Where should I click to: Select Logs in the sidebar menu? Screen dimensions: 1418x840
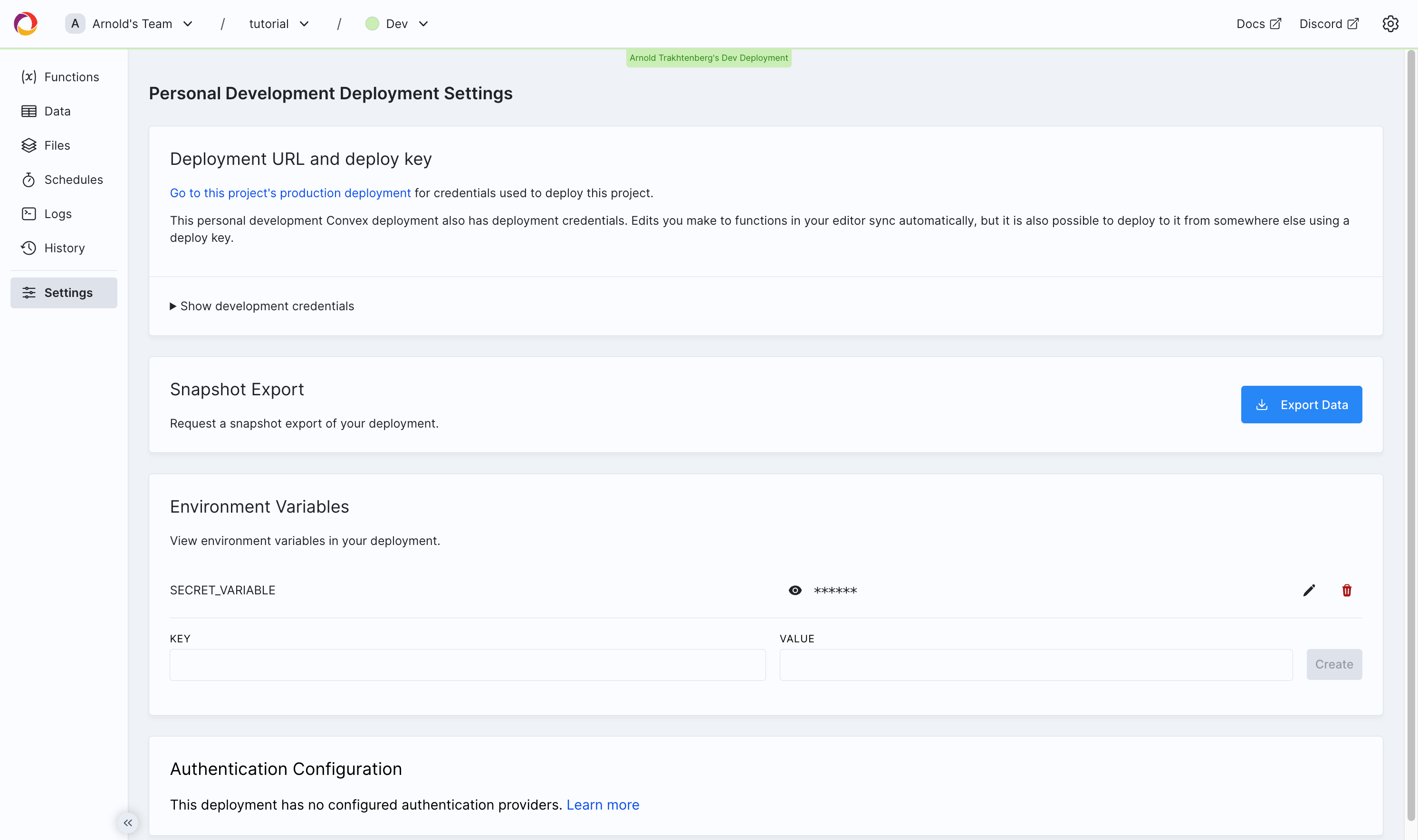click(x=58, y=214)
